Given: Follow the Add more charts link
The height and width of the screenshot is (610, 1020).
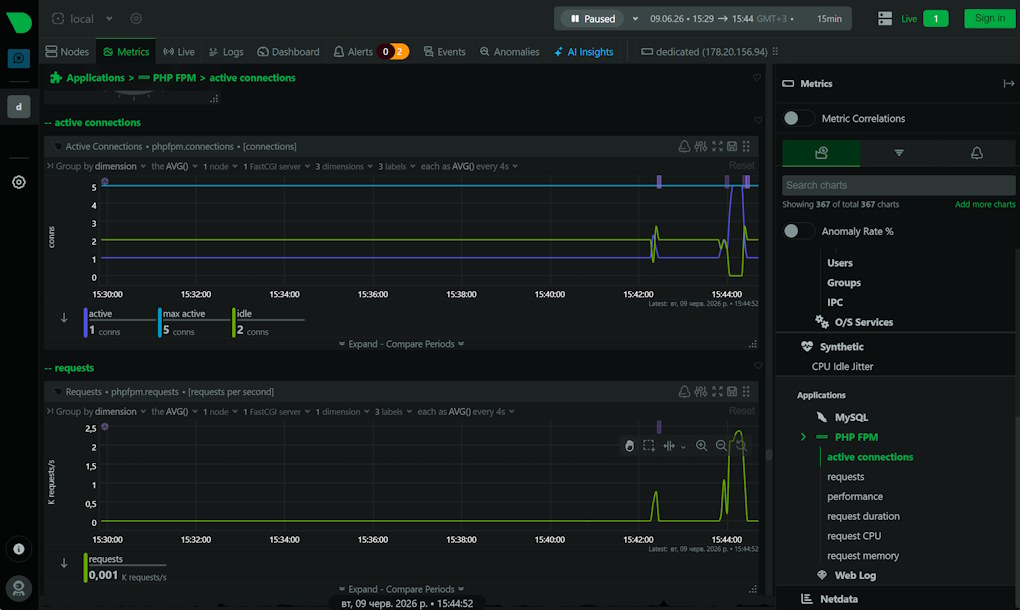Looking at the screenshot, I should coord(984,204).
